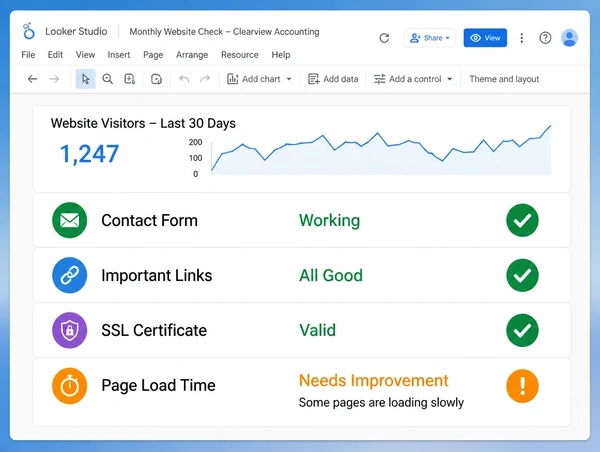Select the selection mode pointer tool
Screen dimensions: 600x452
(85, 79)
